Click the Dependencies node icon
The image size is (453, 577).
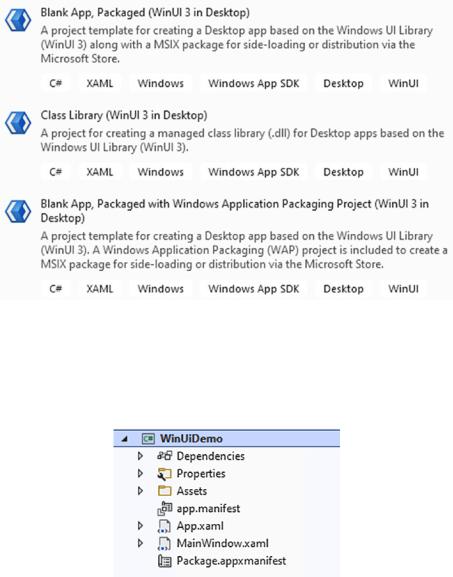pyautogui.click(x=164, y=456)
